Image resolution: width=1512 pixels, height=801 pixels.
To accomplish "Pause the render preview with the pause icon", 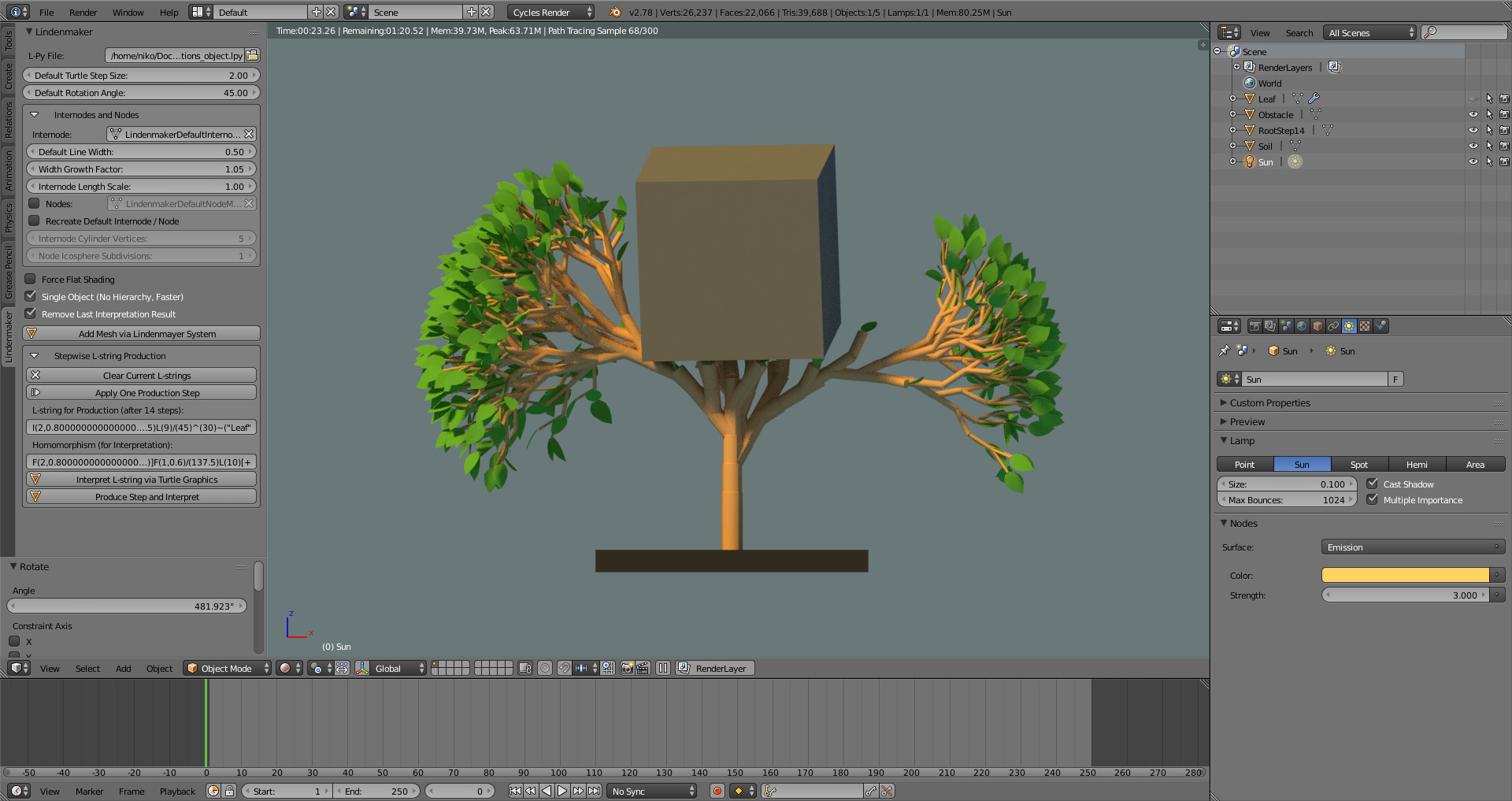I will [663, 668].
